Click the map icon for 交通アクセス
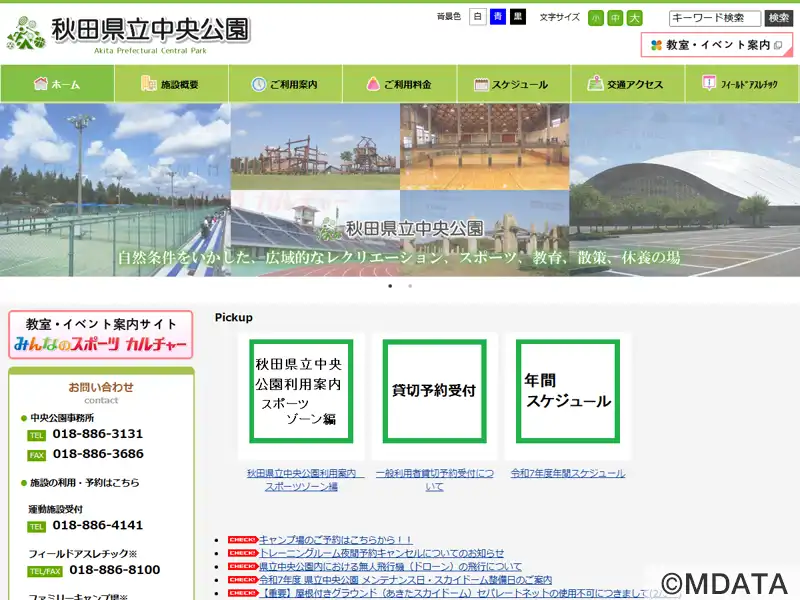Image resolution: width=800 pixels, height=600 pixels. click(595, 83)
